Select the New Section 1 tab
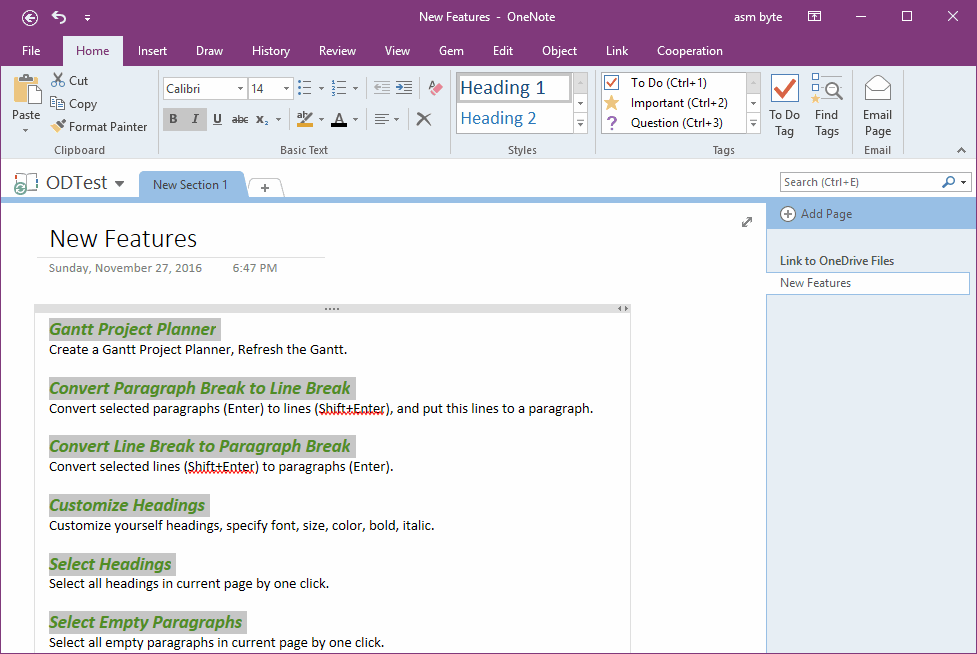977x654 pixels. point(190,185)
